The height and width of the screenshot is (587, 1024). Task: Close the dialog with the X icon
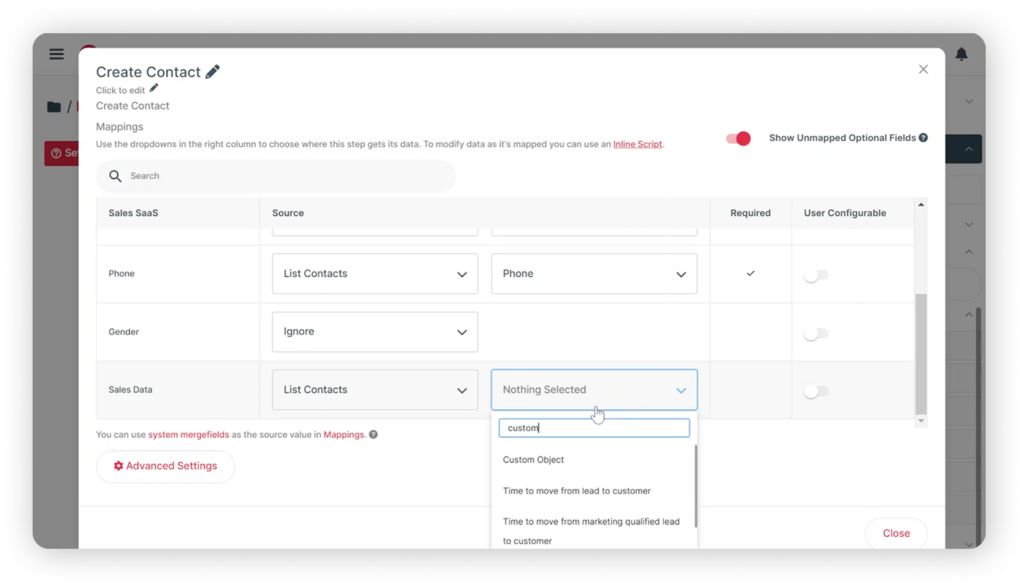923,69
